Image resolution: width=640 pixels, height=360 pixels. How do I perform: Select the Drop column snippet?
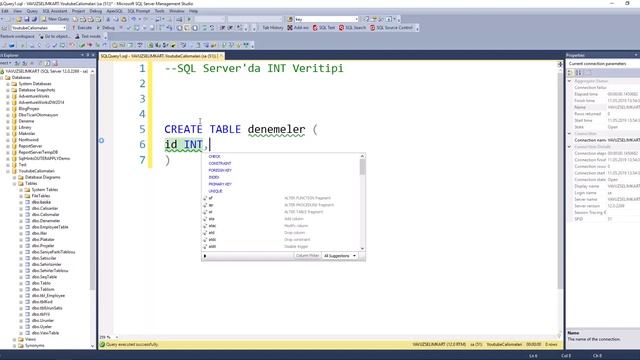[x=282, y=233]
